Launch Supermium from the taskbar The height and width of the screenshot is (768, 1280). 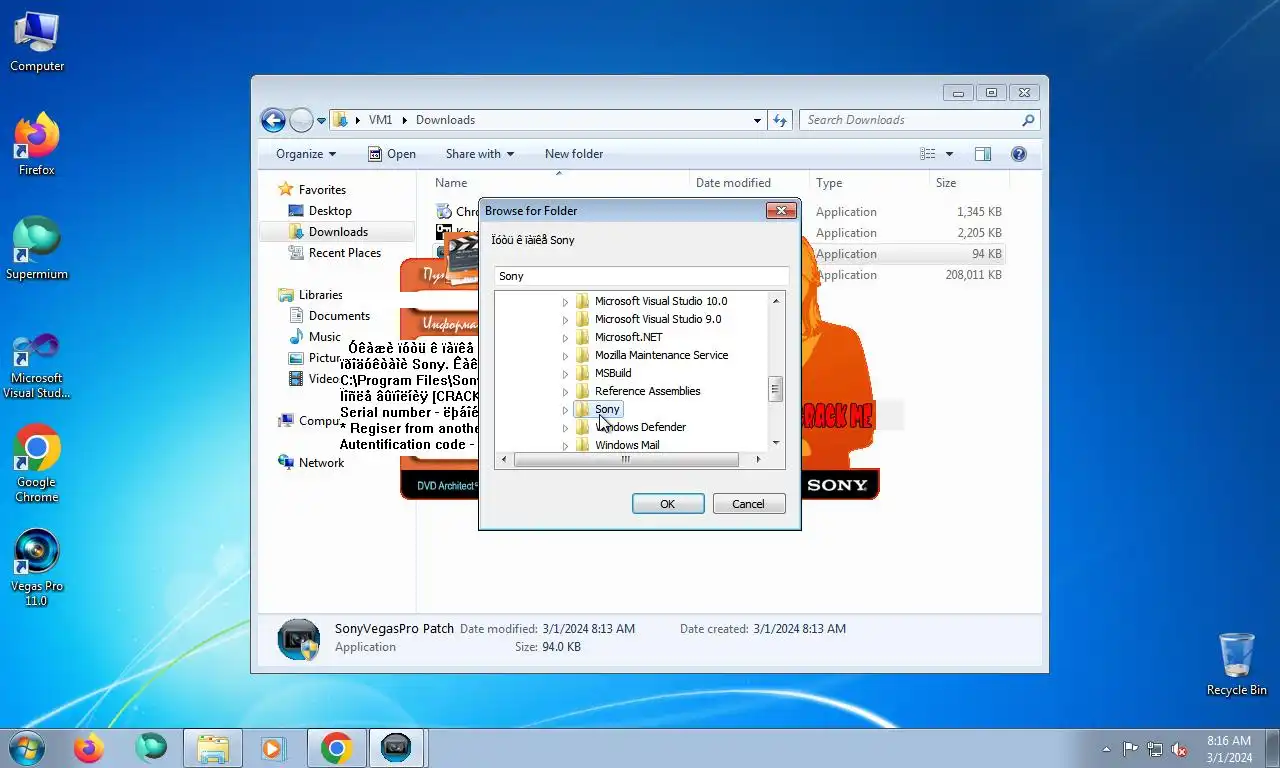point(151,748)
